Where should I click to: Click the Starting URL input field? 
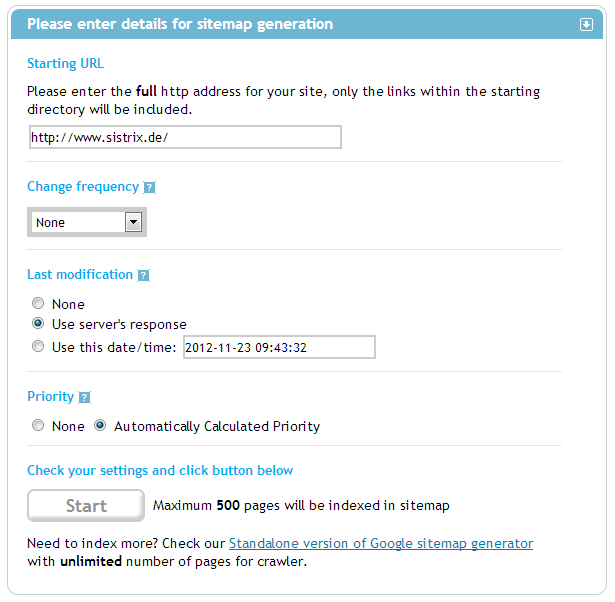[185, 137]
